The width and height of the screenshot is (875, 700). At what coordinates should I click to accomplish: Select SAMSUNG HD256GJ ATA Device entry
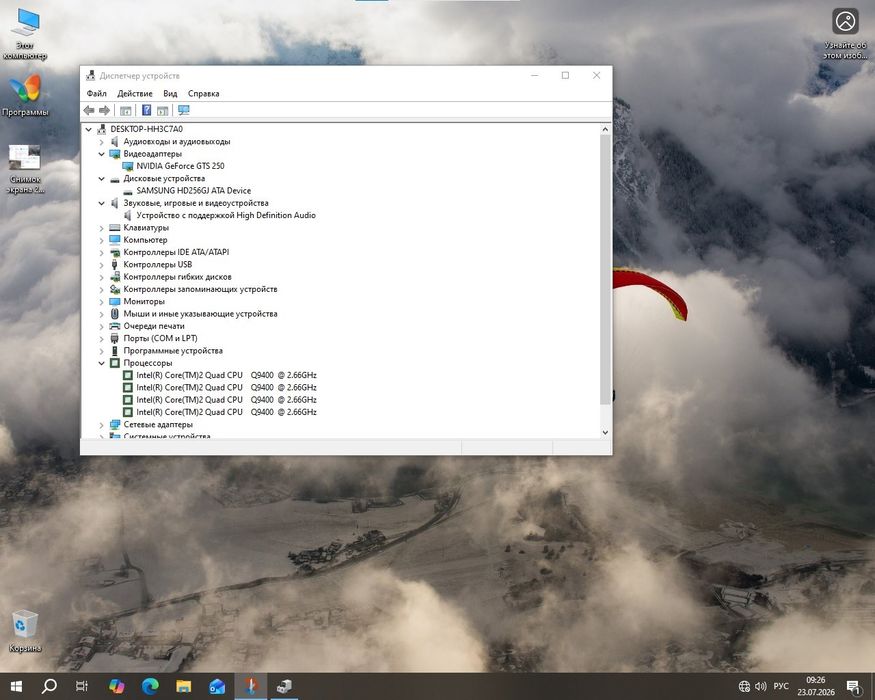pos(194,190)
